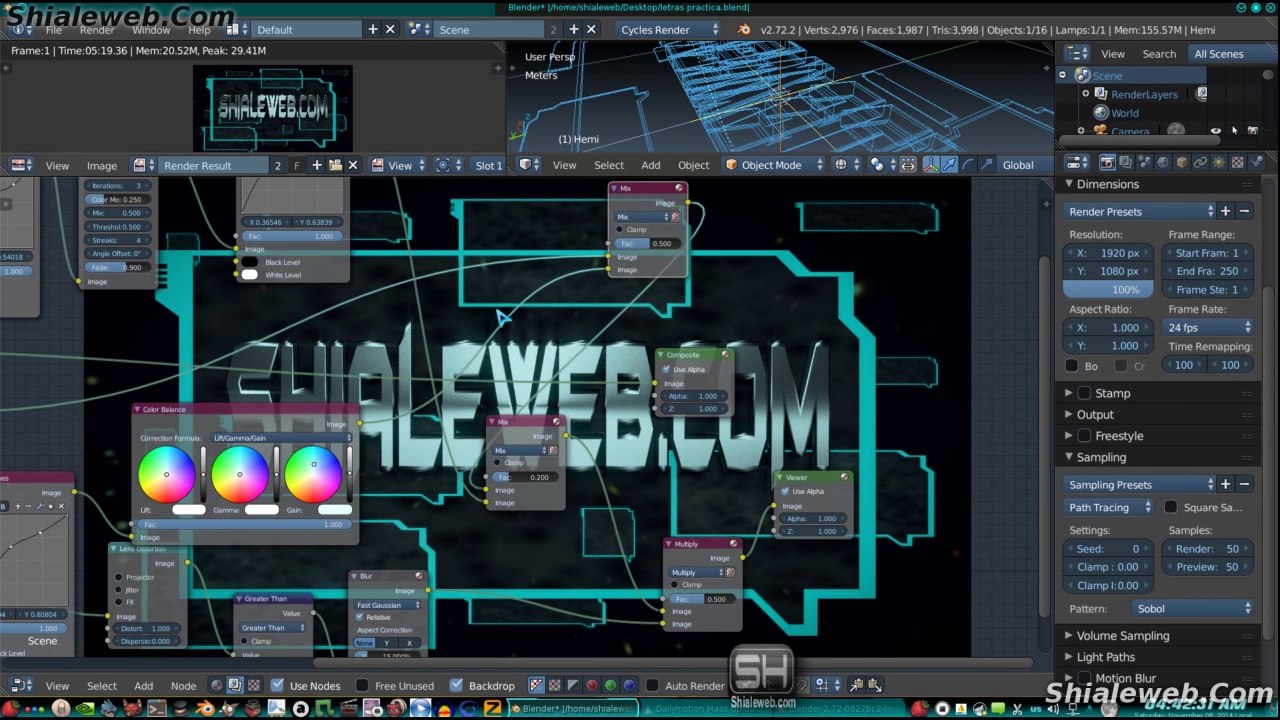The height and width of the screenshot is (720, 1280).
Task: Show backdrop red channel only
Action: (x=591, y=685)
